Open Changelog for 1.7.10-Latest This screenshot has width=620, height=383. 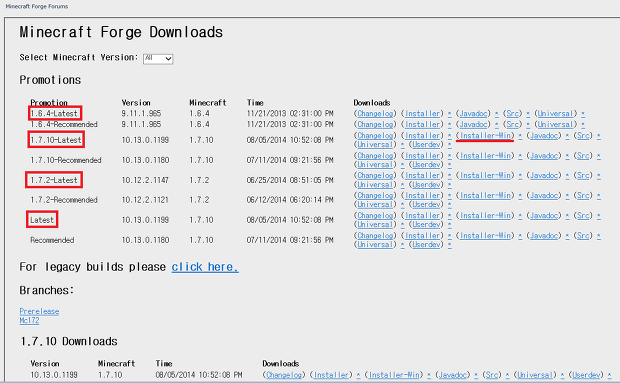pos(375,136)
